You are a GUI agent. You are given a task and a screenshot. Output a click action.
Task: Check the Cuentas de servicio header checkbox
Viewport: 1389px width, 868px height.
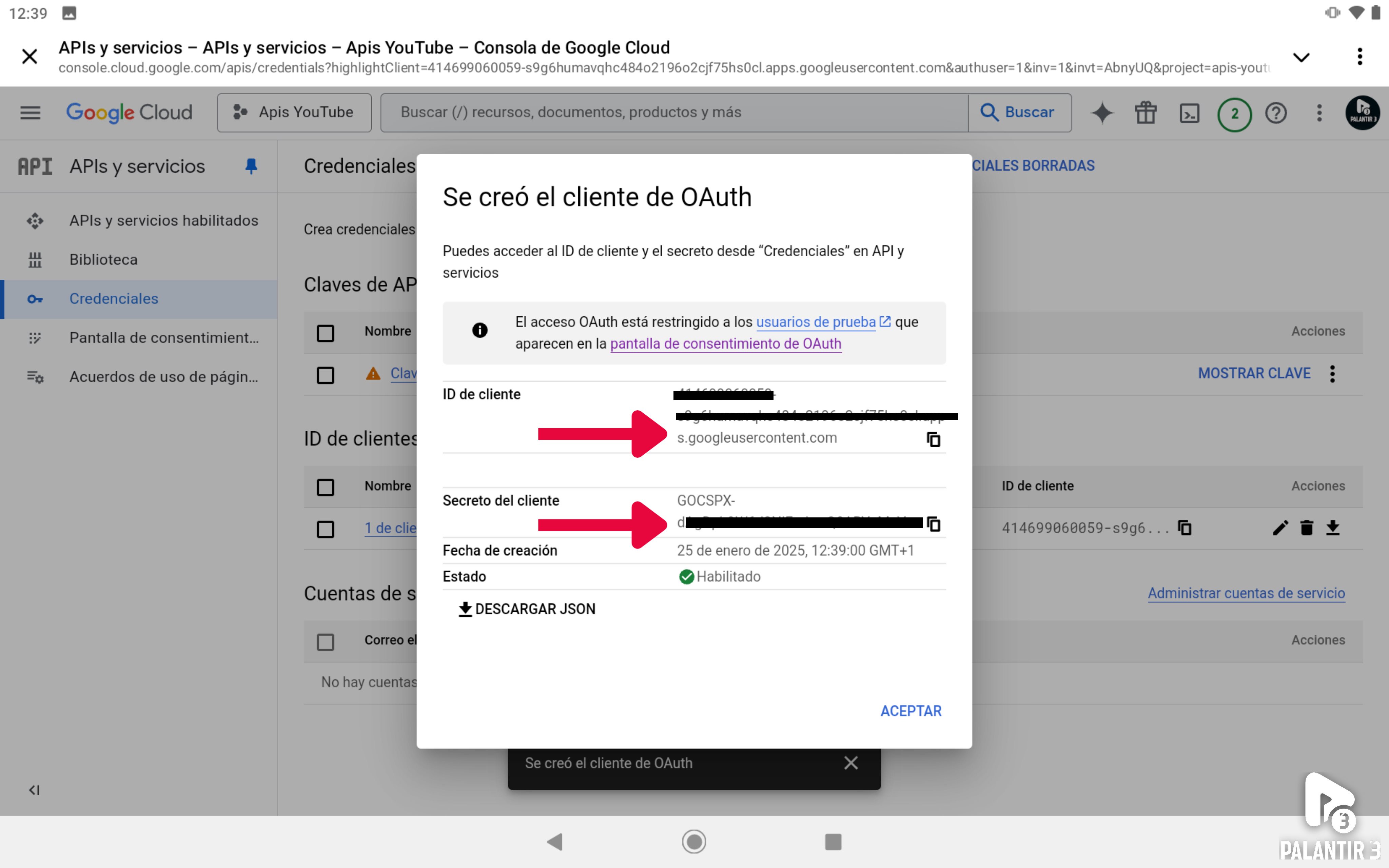tap(326, 642)
